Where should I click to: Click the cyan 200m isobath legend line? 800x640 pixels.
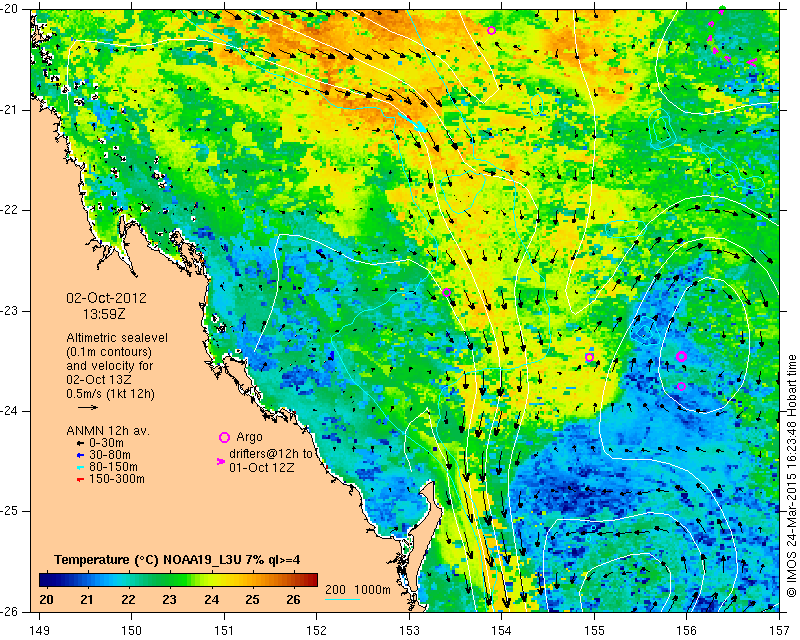(x=342, y=599)
